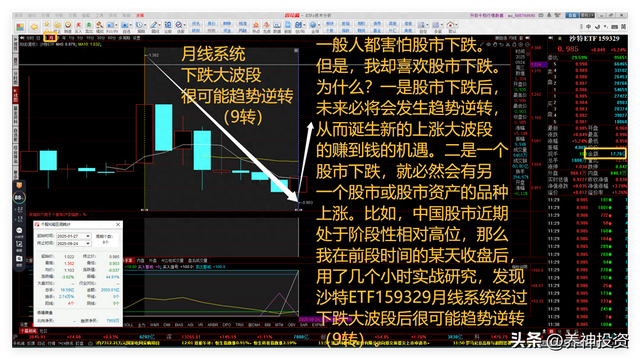Go back with the yellow arrow icon
The height and width of the screenshot is (360, 640).
(34, 27)
